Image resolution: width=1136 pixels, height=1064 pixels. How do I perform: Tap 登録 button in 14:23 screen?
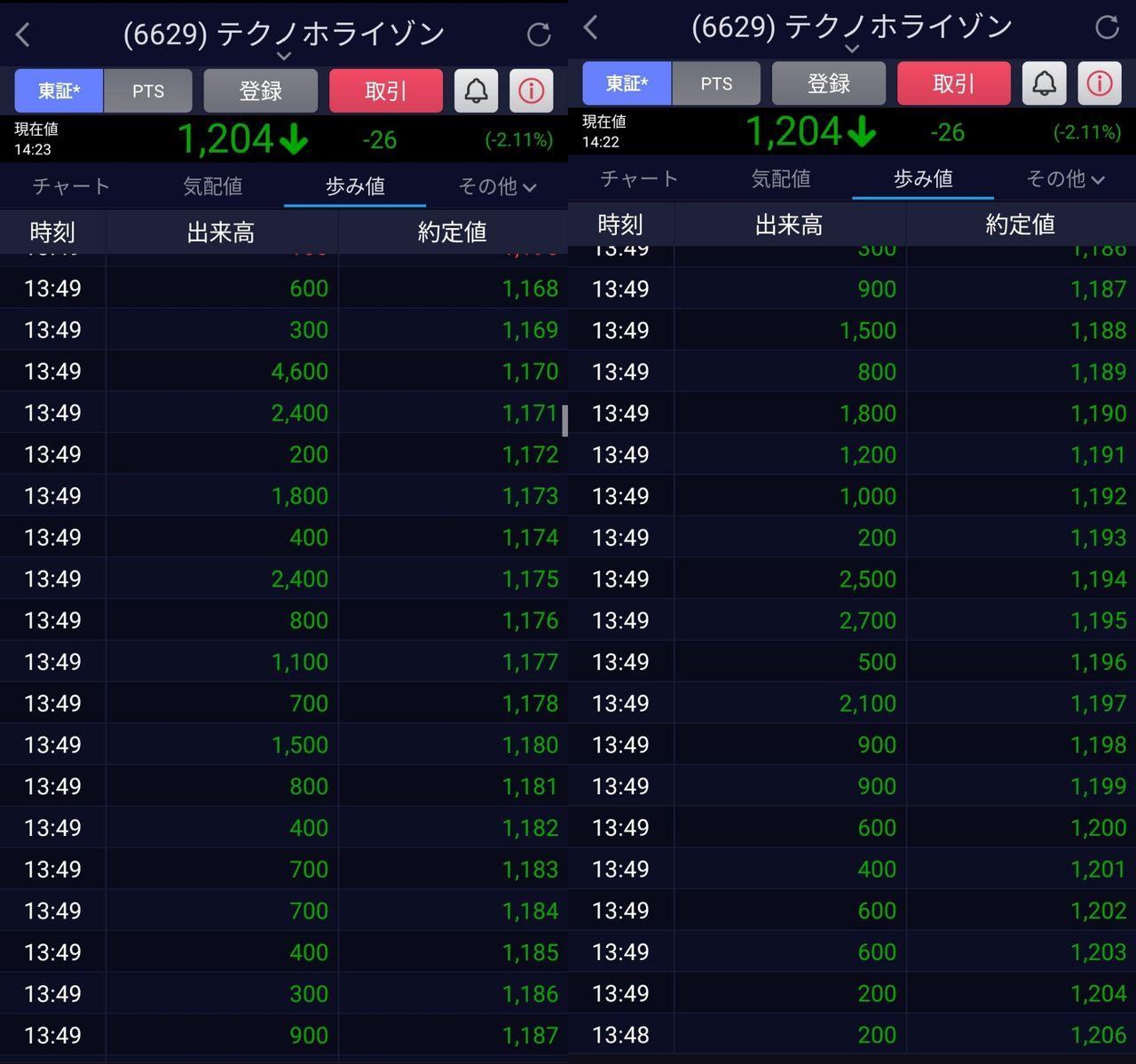pyautogui.click(x=261, y=91)
